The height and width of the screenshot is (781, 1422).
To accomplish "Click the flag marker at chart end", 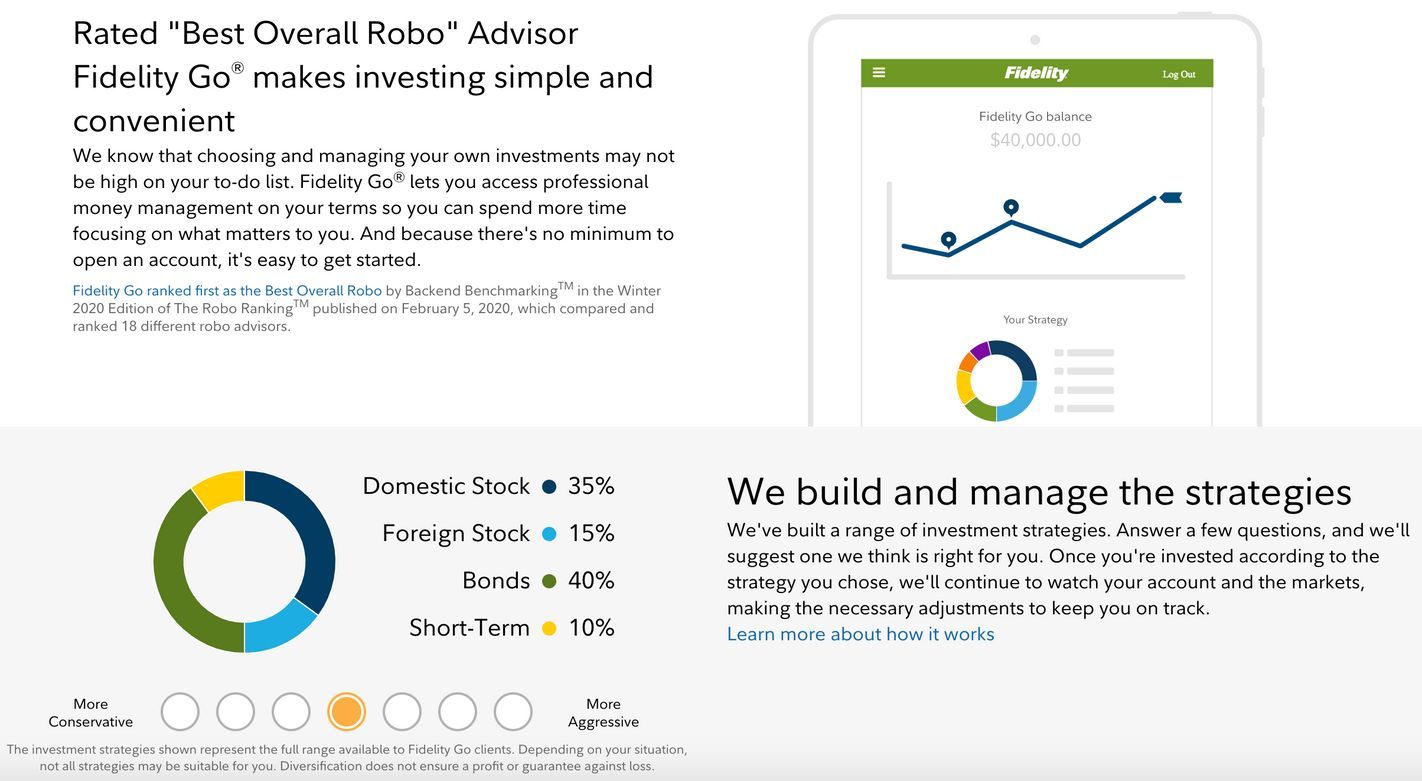I will pos(1170,198).
